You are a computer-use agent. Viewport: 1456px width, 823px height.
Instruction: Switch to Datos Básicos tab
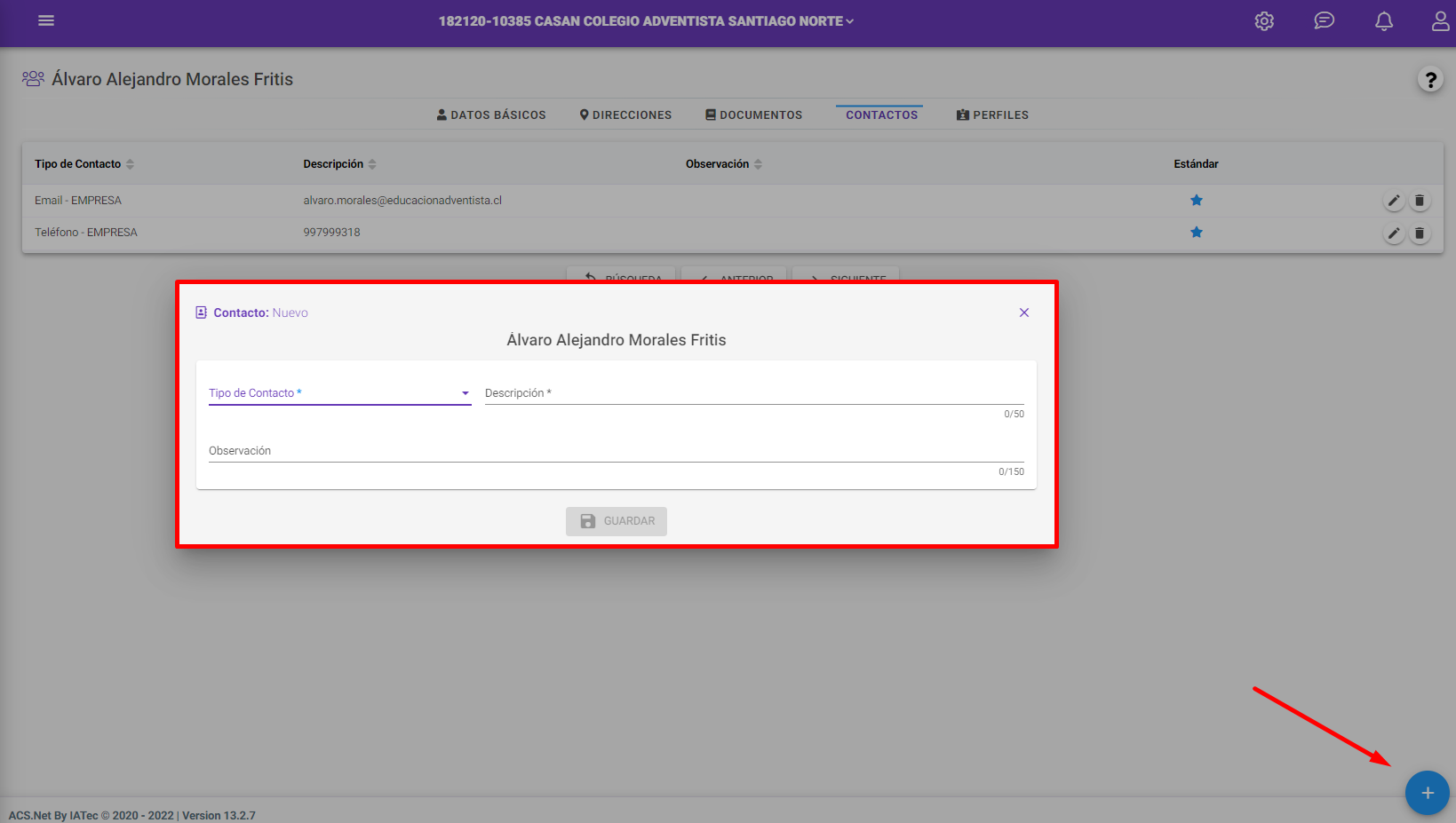pyautogui.click(x=491, y=115)
